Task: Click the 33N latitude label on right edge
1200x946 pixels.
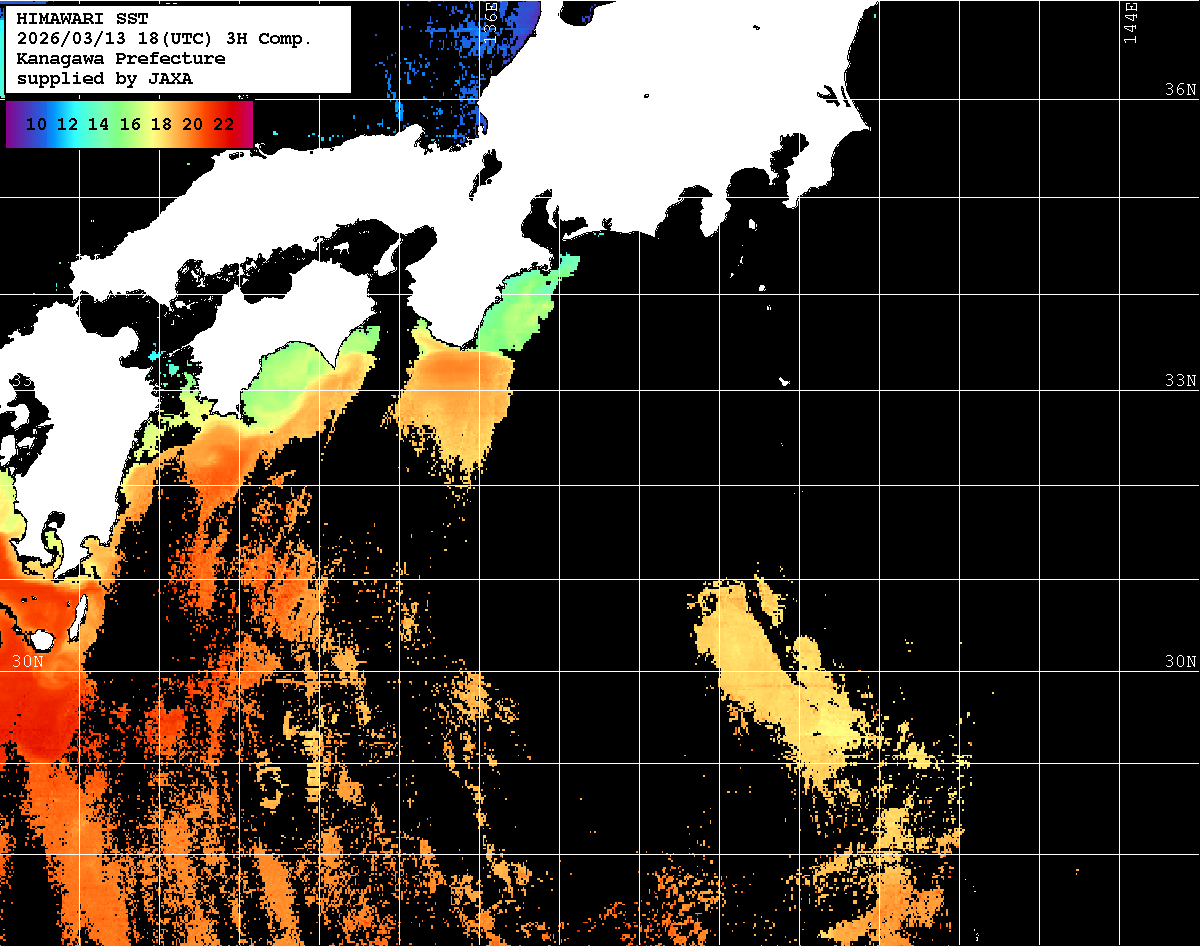Action: 1180,381
